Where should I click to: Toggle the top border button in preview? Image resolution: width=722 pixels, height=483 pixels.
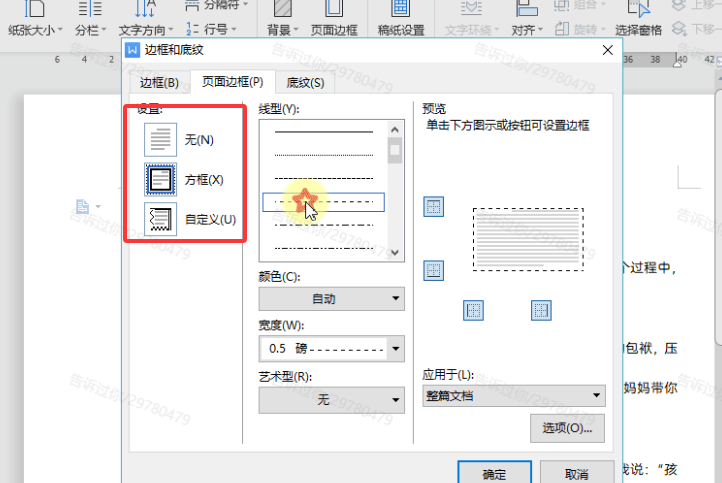pyautogui.click(x=433, y=207)
